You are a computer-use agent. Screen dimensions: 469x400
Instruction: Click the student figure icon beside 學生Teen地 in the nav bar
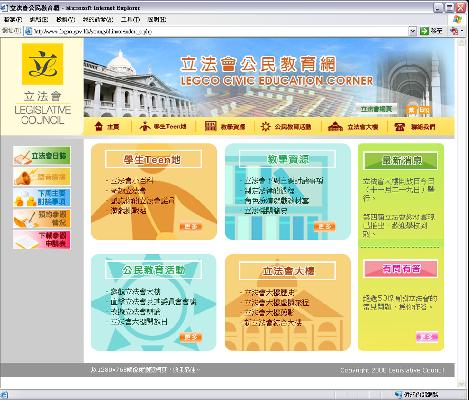(144, 127)
